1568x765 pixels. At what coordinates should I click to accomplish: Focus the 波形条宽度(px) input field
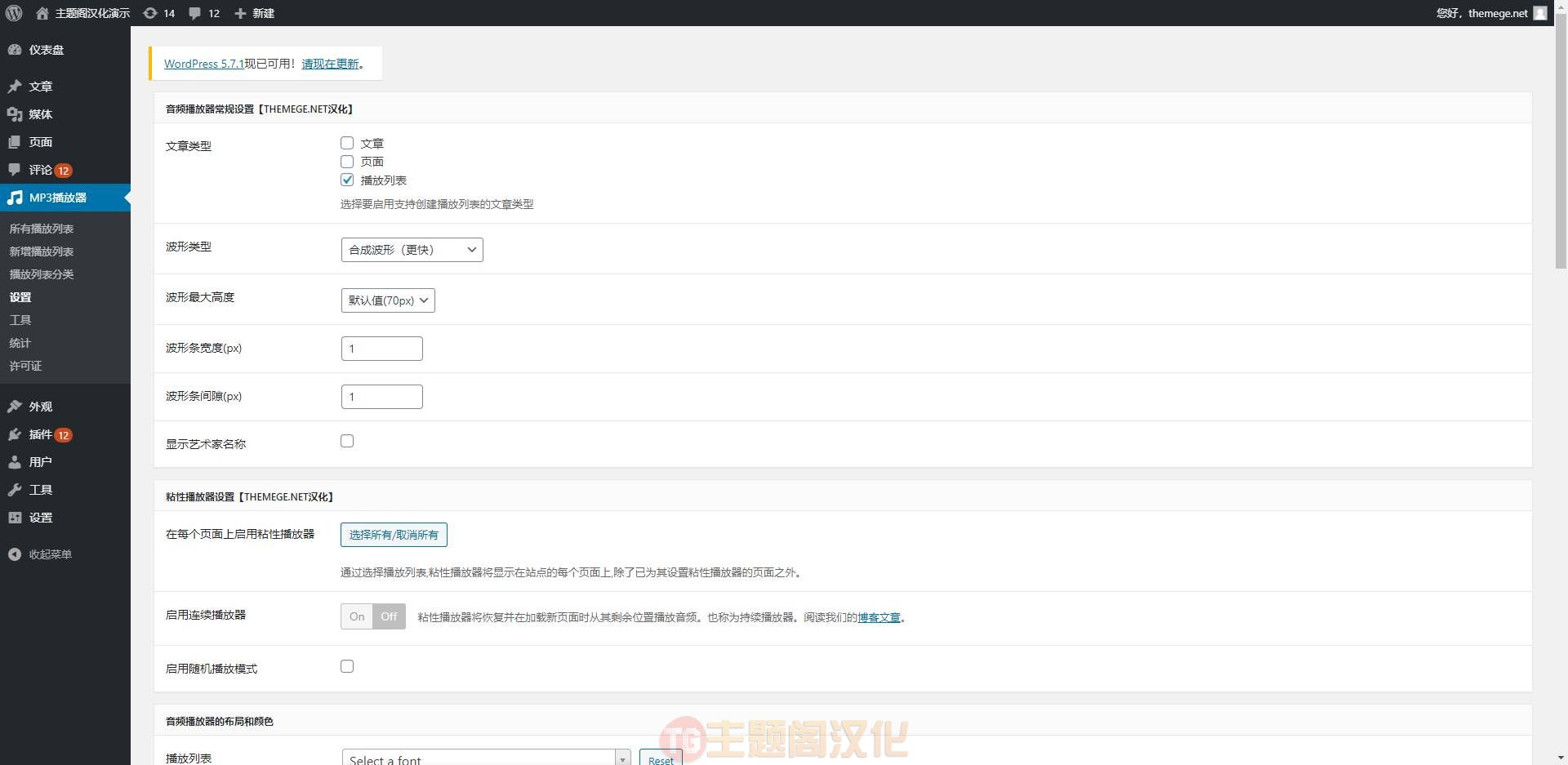[x=381, y=349]
